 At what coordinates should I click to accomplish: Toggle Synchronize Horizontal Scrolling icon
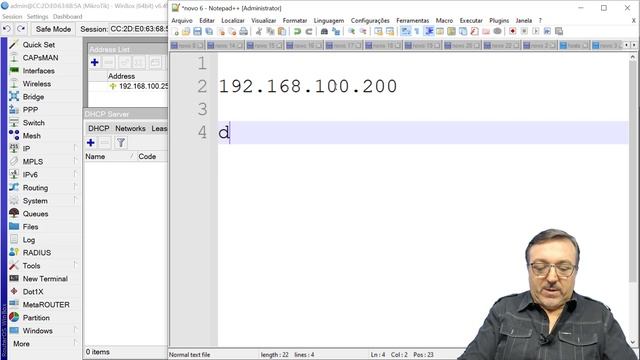click(390, 31)
